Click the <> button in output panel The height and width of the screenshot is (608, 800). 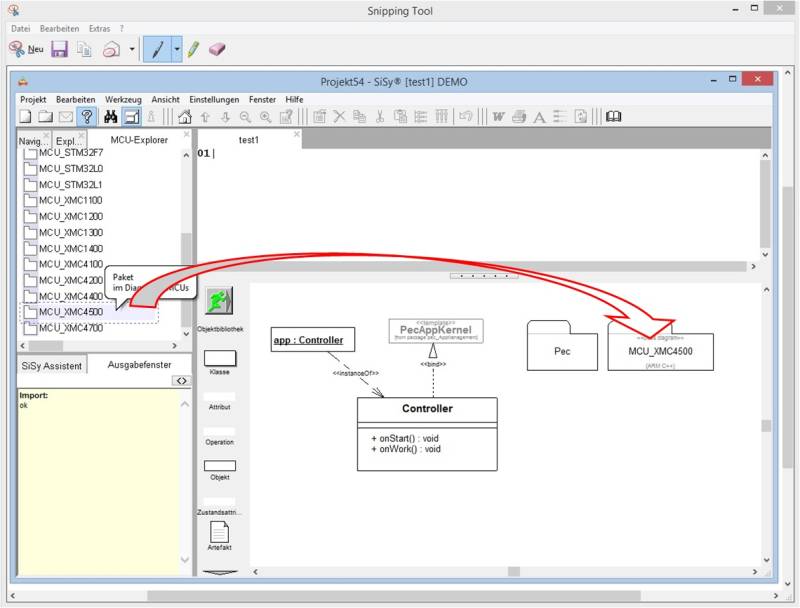click(182, 381)
